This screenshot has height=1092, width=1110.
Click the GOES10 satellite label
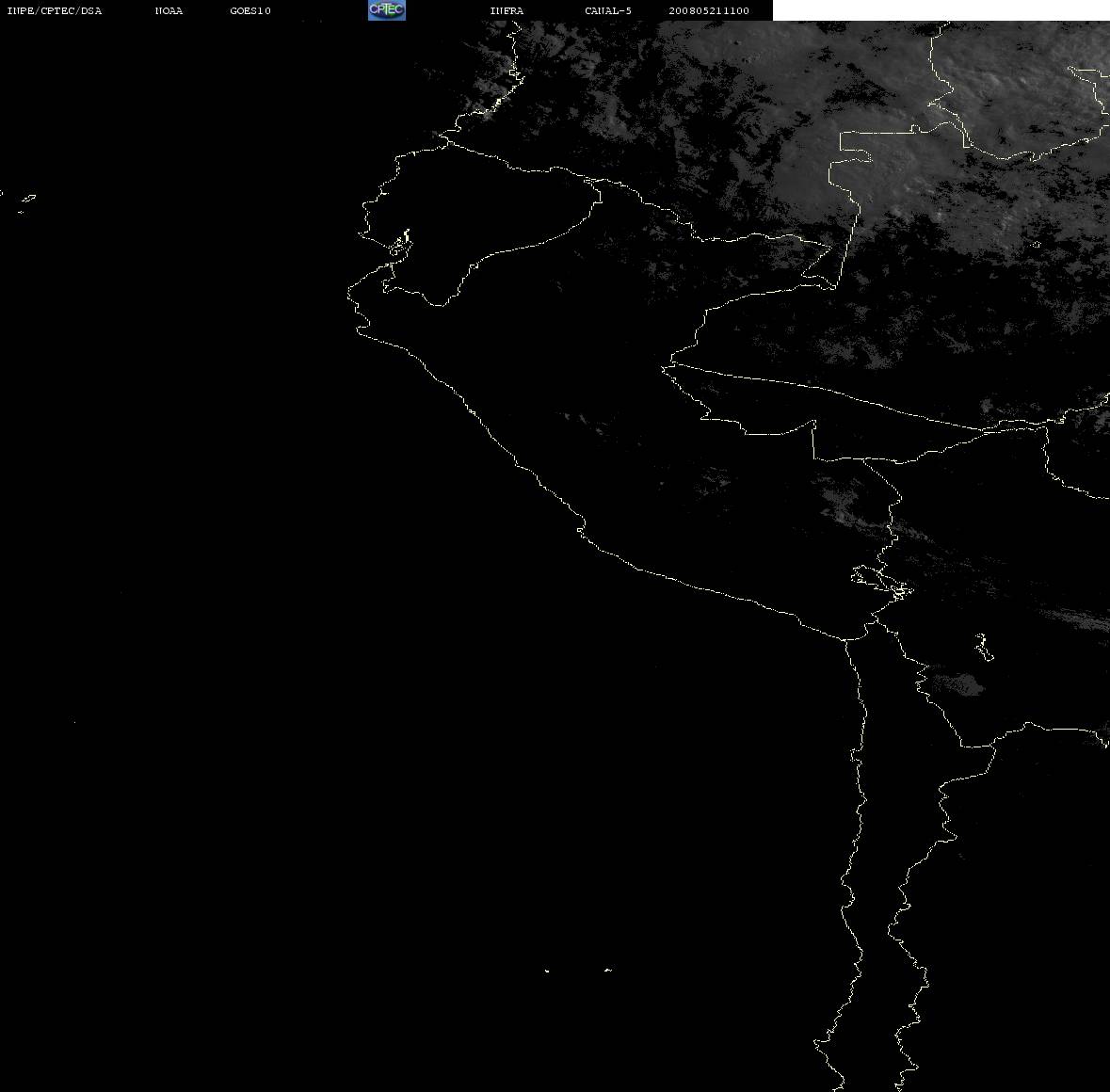250,10
